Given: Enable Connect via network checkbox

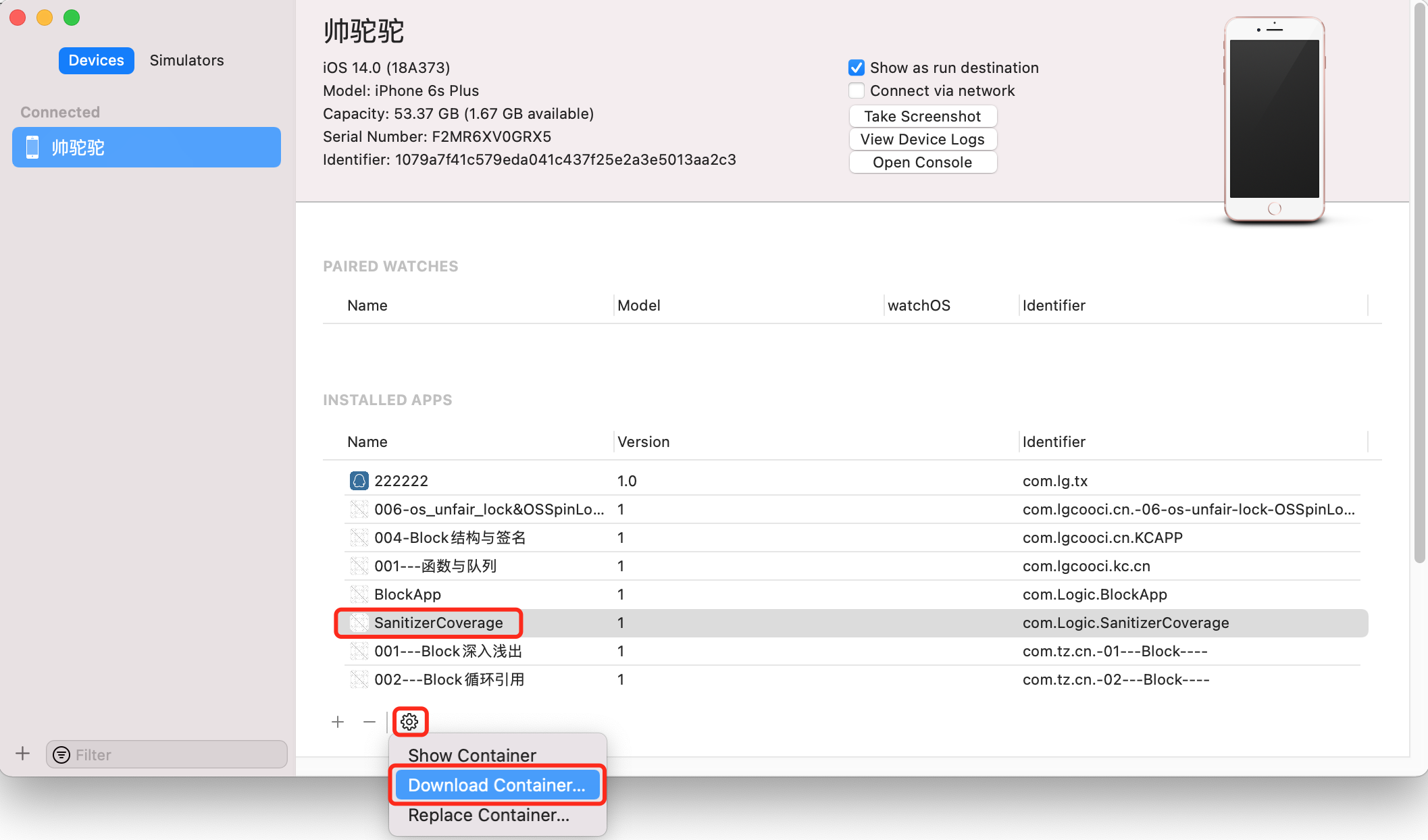Looking at the screenshot, I should click(x=857, y=90).
